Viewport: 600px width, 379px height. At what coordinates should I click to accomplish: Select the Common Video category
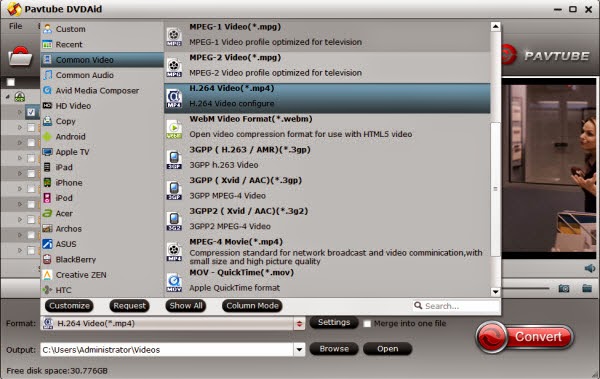(102, 60)
